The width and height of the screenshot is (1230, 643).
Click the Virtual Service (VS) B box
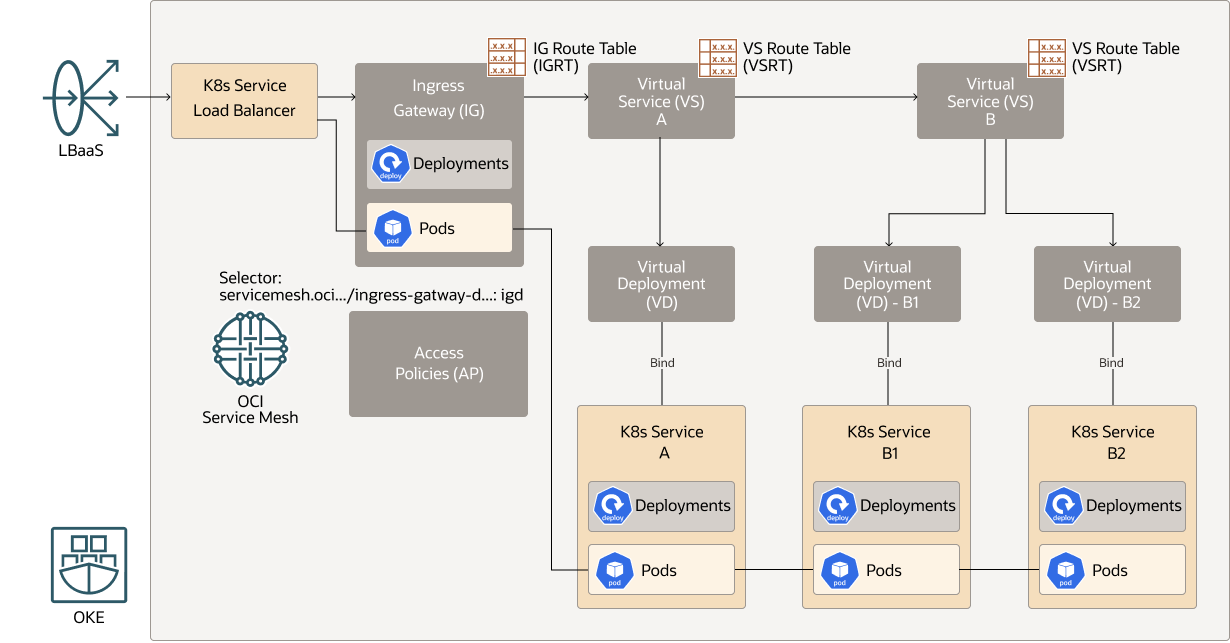(990, 100)
